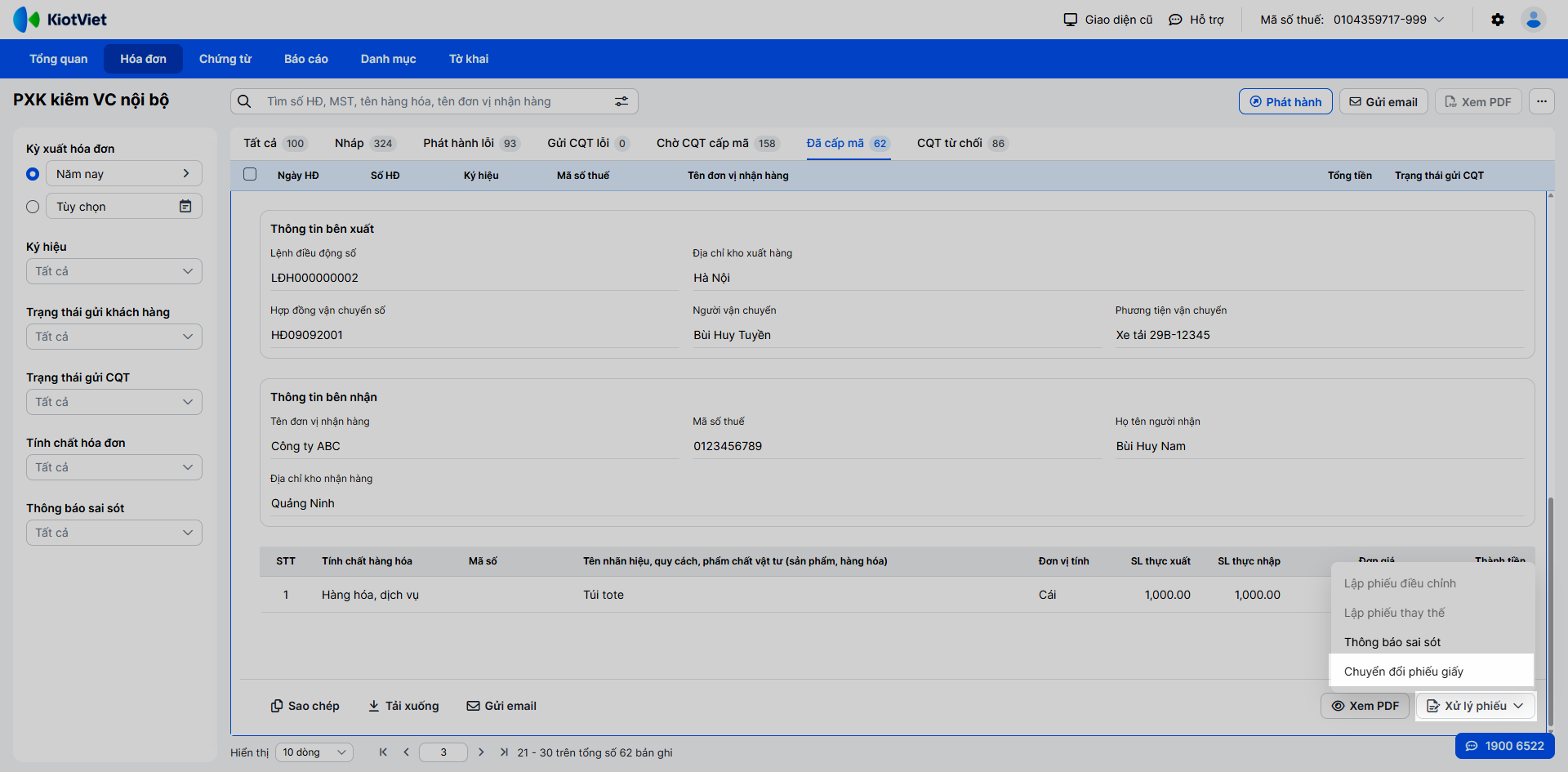Screen dimensions: 1568x772
Task: Select the Năm nay period radio
Action: 33,174
